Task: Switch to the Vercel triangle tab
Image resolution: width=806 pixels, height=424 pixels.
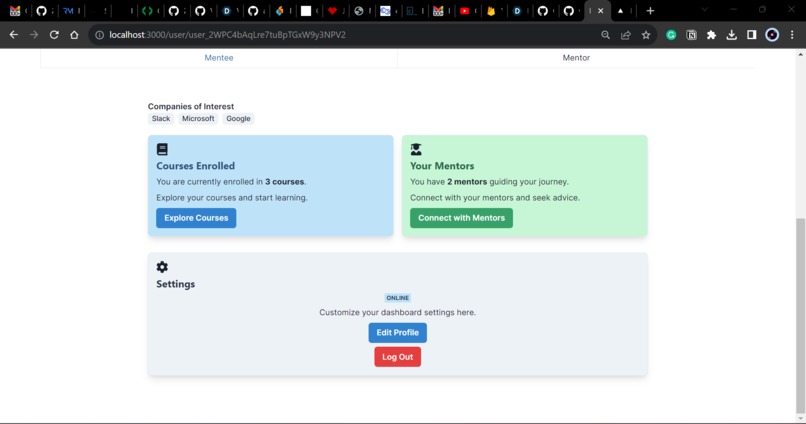Action: [620, 11]
